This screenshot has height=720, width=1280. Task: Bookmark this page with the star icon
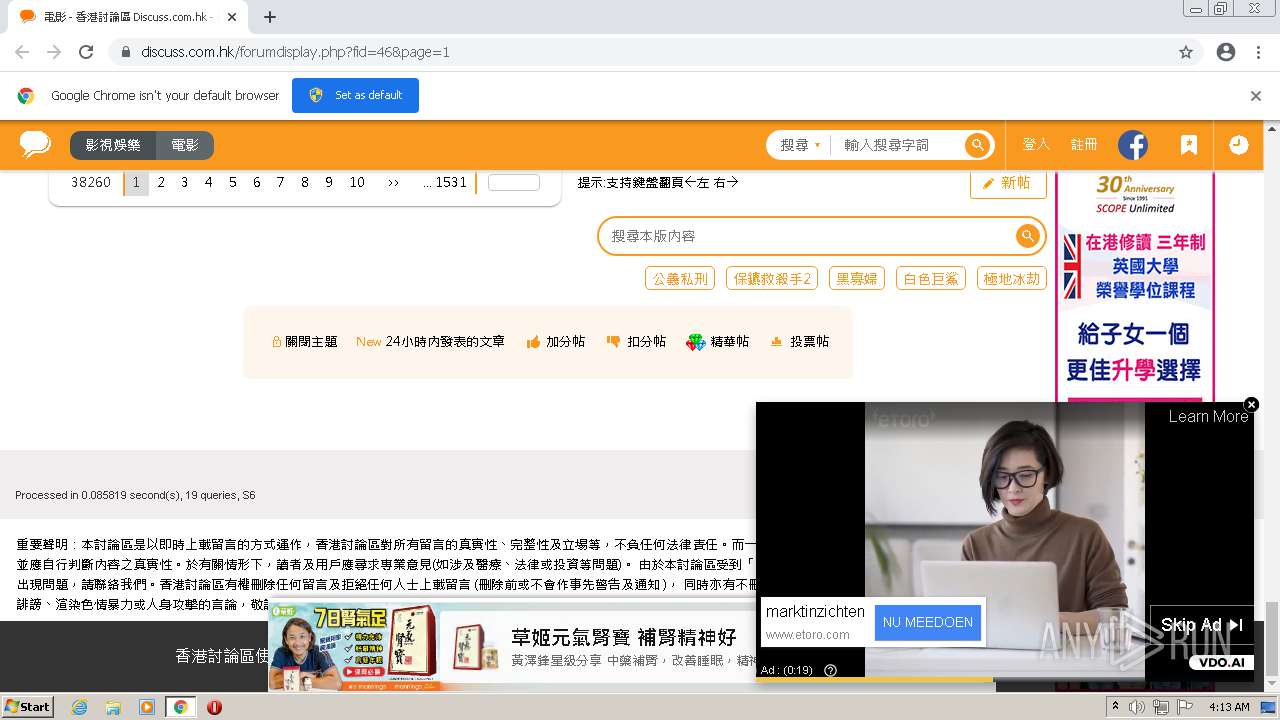(x=1186, y=52)
